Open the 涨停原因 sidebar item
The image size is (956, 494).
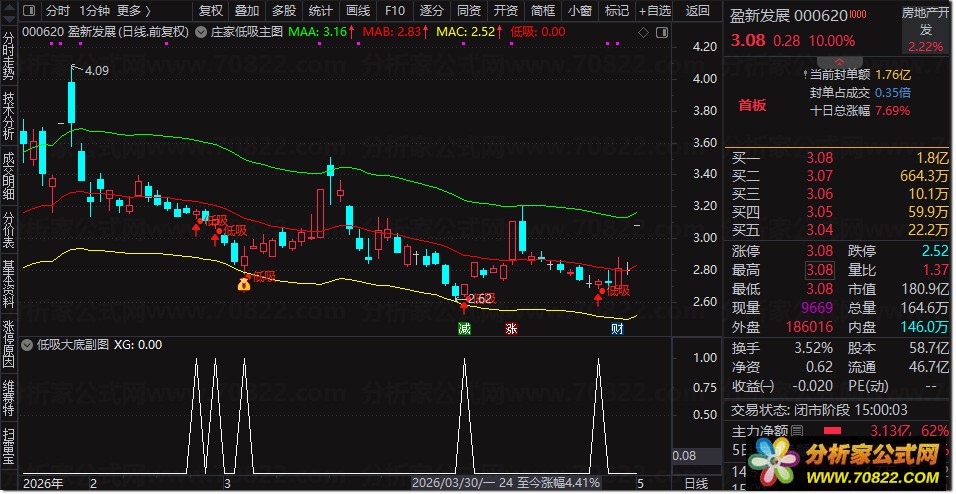(9, 345)
